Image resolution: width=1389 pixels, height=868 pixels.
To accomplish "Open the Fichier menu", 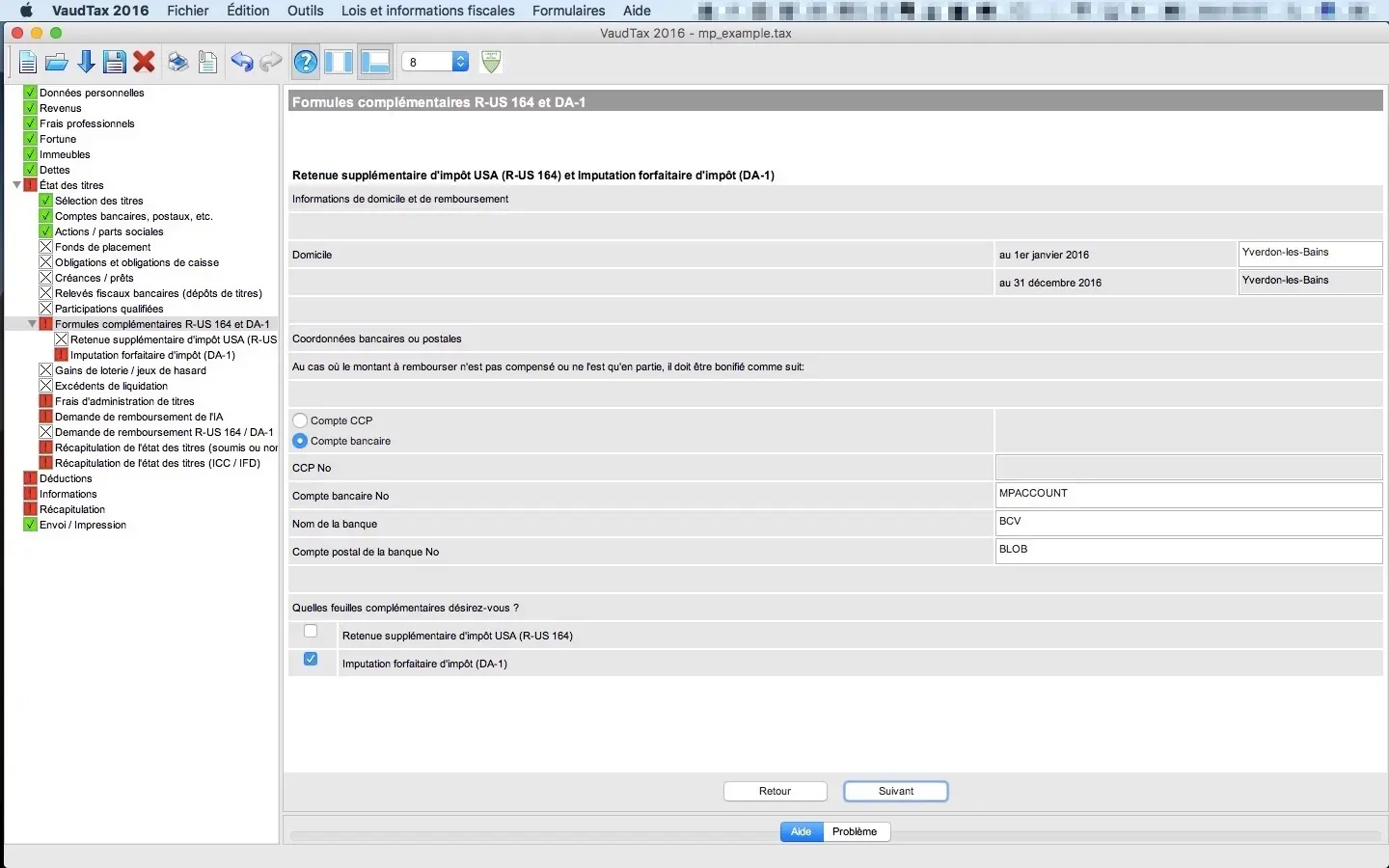I will pos(188,11).
